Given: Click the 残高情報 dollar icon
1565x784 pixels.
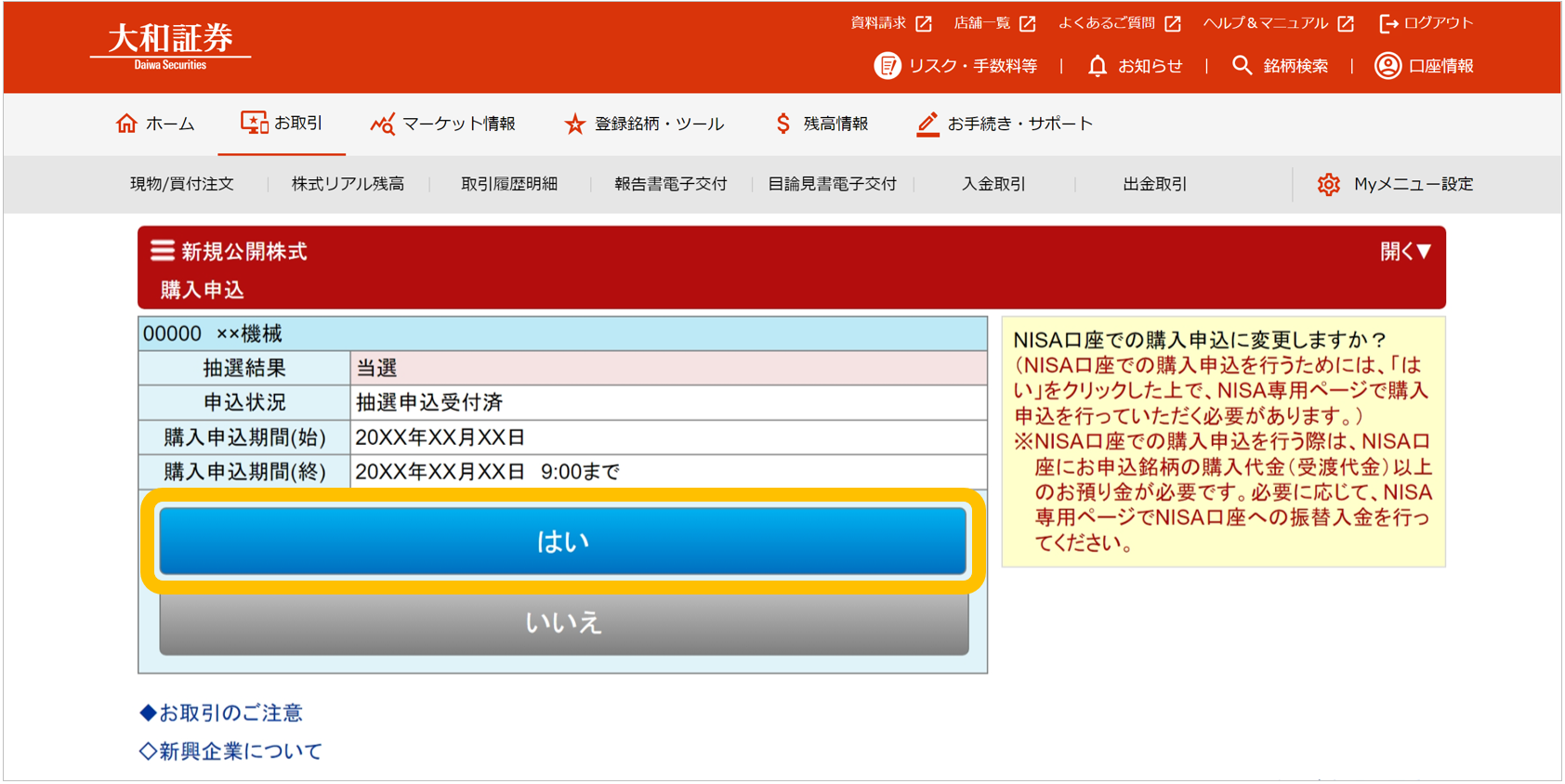Looking at the screenshot, I should 783,124.
